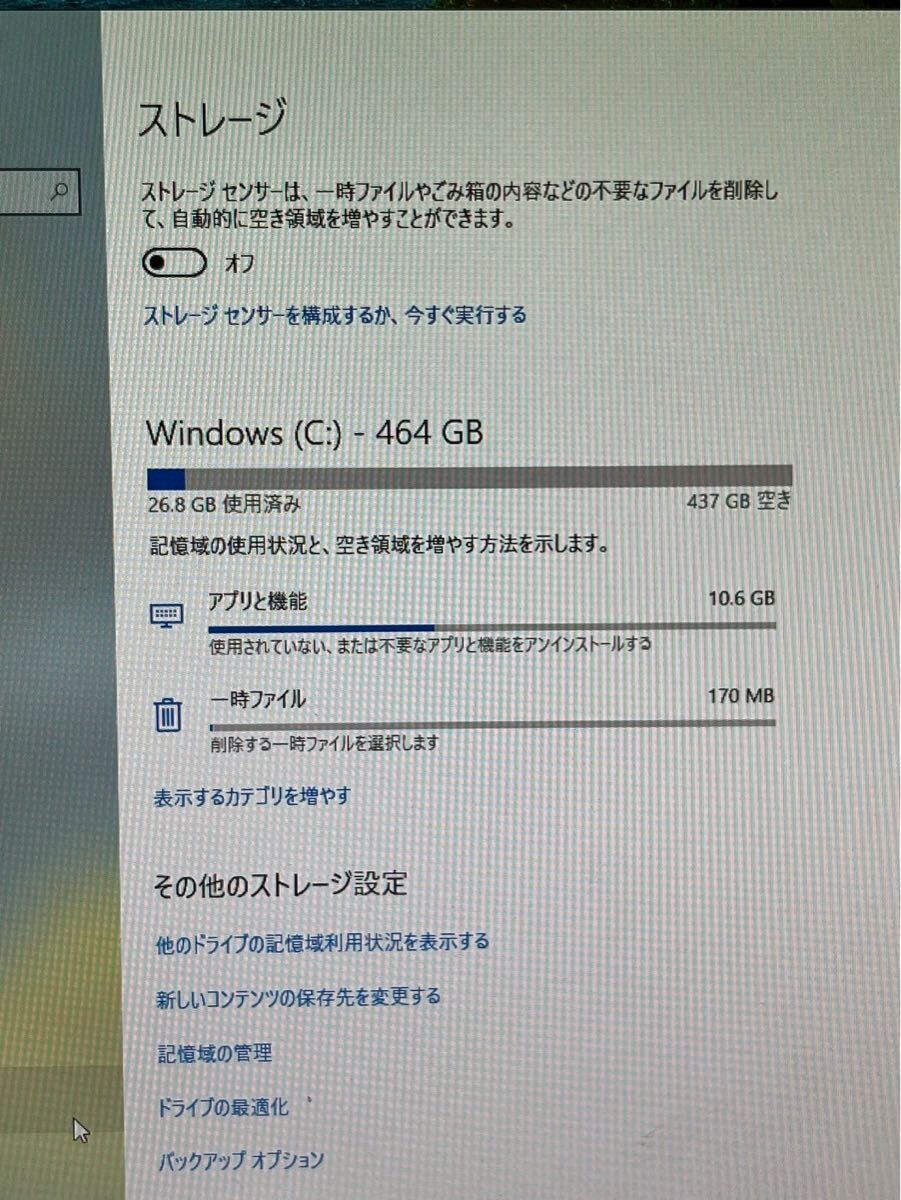The image size is (901, 1200).
Task: Open 記憶域の管理 link
Action: coord(215,1052)
